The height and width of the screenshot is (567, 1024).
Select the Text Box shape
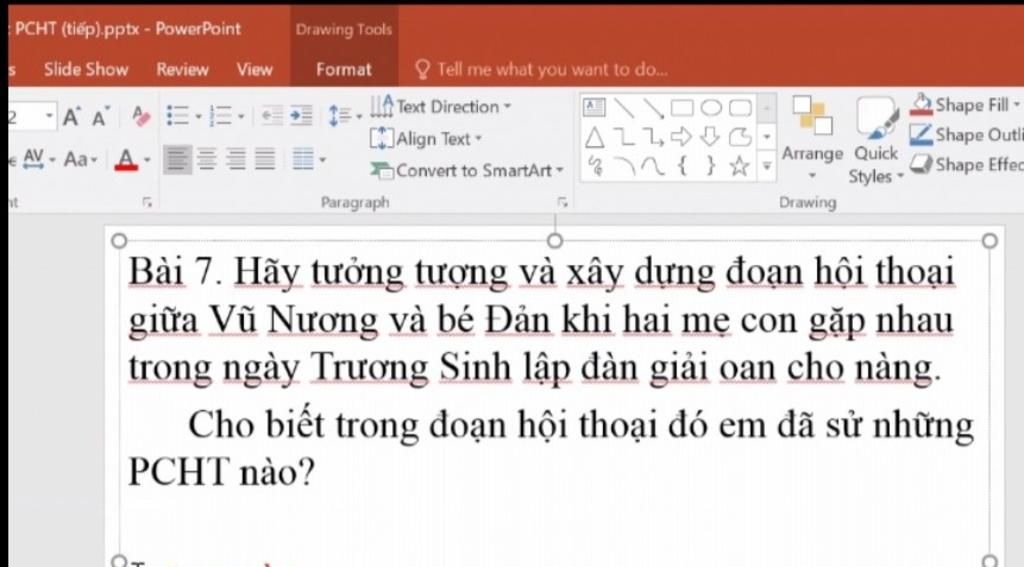click(594, 107)
